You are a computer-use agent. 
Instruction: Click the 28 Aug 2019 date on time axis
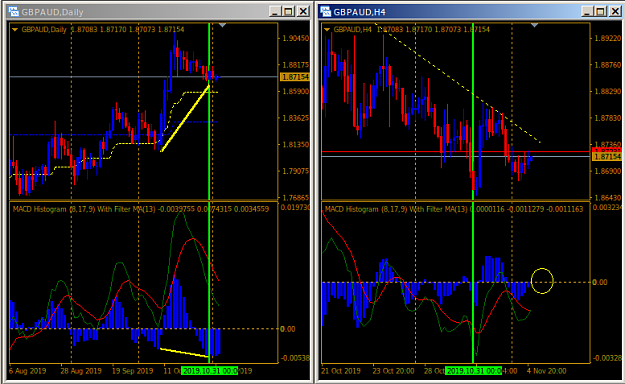[x=81, y=371]
